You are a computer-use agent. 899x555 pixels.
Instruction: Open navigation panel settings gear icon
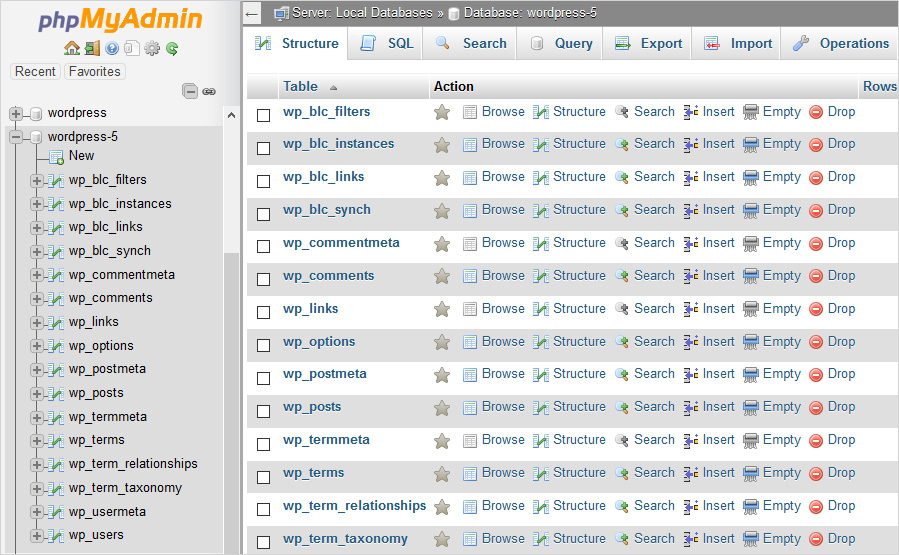(x=152, y=48)
